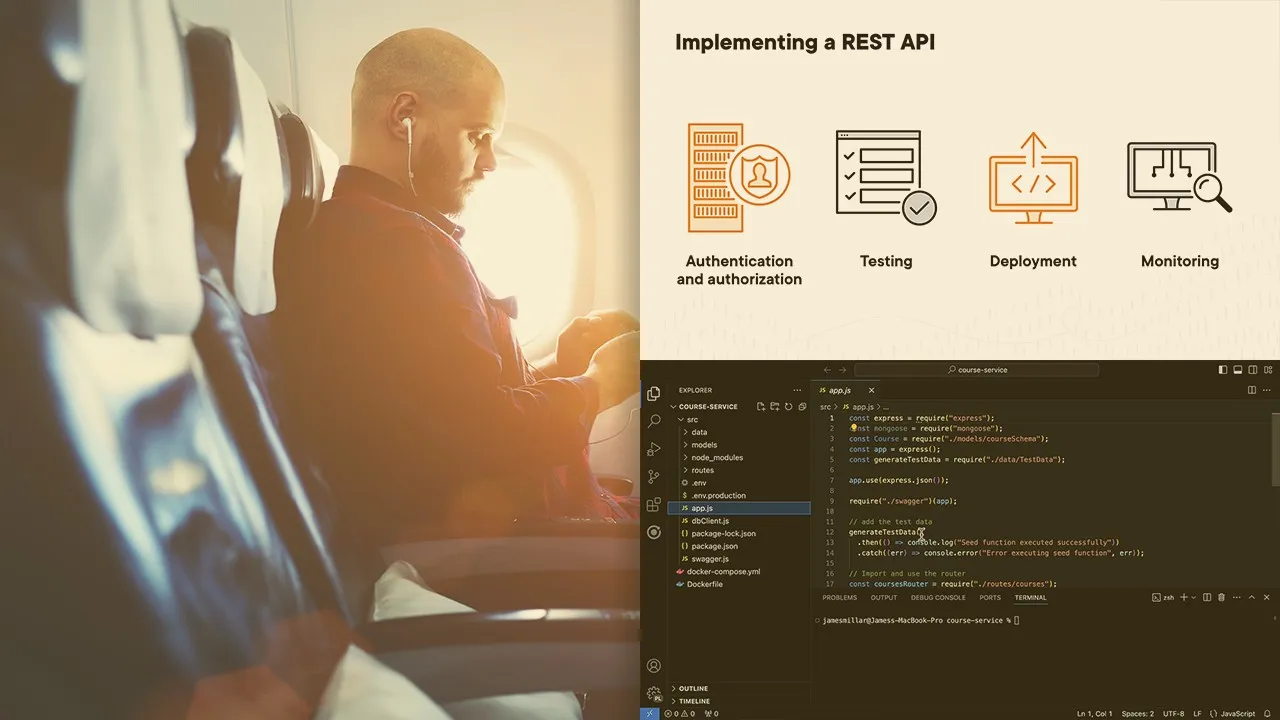Collapse the src folder
The image size is (1280, 720).
point(682,420)
